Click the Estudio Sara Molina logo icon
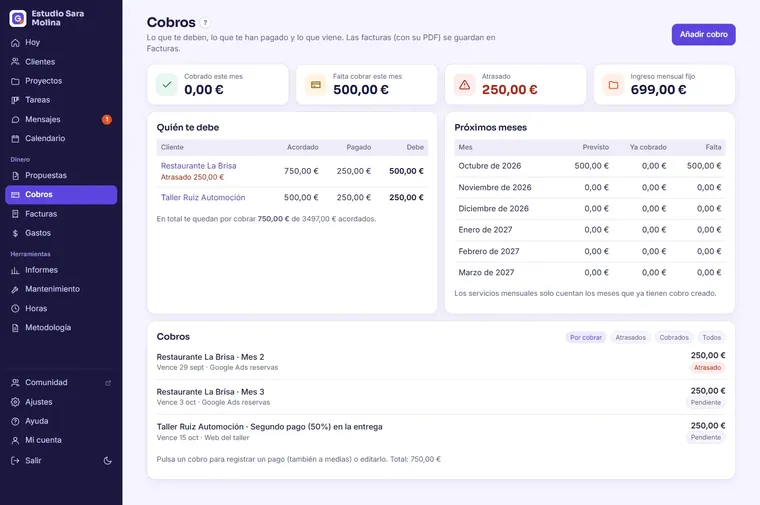Viewport: 760px width, 505px height. (18, 18)
